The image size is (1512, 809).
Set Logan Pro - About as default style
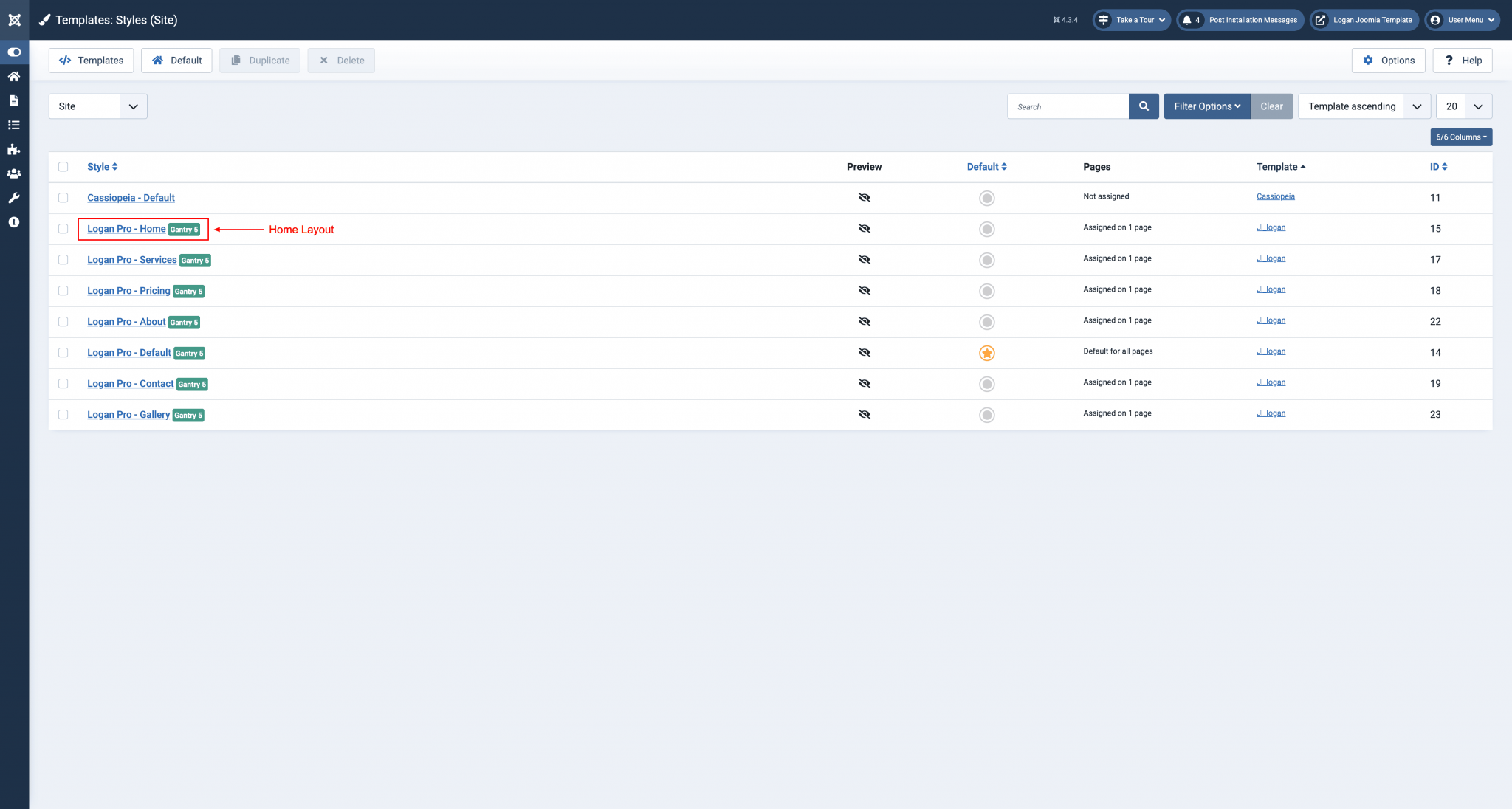987,321
